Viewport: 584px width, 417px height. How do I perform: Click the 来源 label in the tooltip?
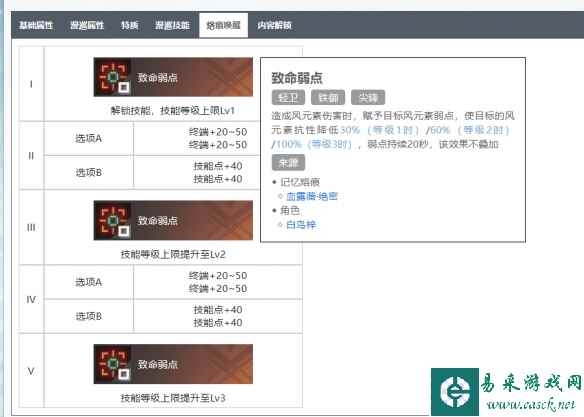coord(288,162)
